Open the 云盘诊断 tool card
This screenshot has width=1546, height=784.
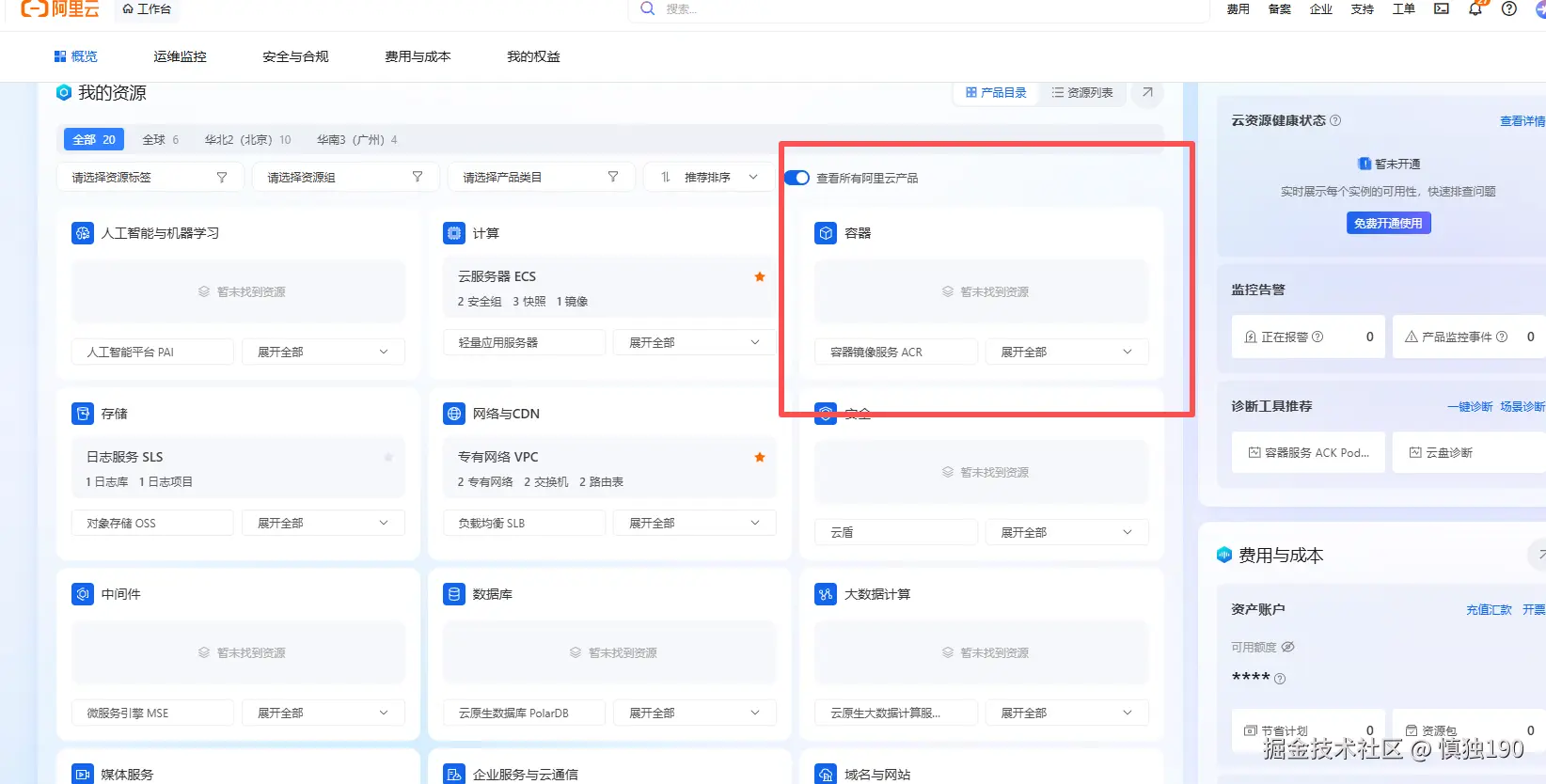(1469, 452)
